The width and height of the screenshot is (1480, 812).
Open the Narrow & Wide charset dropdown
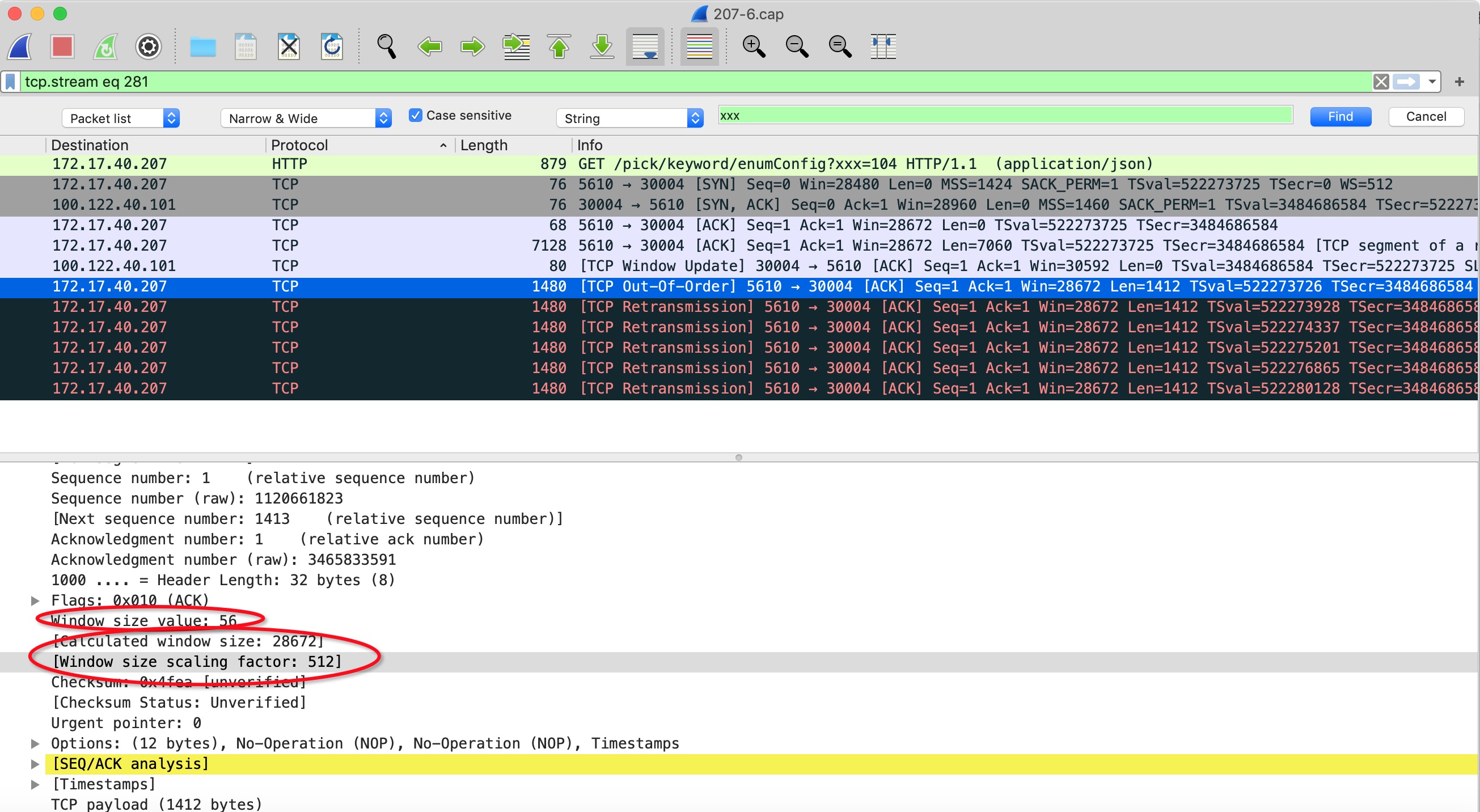(306, 119)
